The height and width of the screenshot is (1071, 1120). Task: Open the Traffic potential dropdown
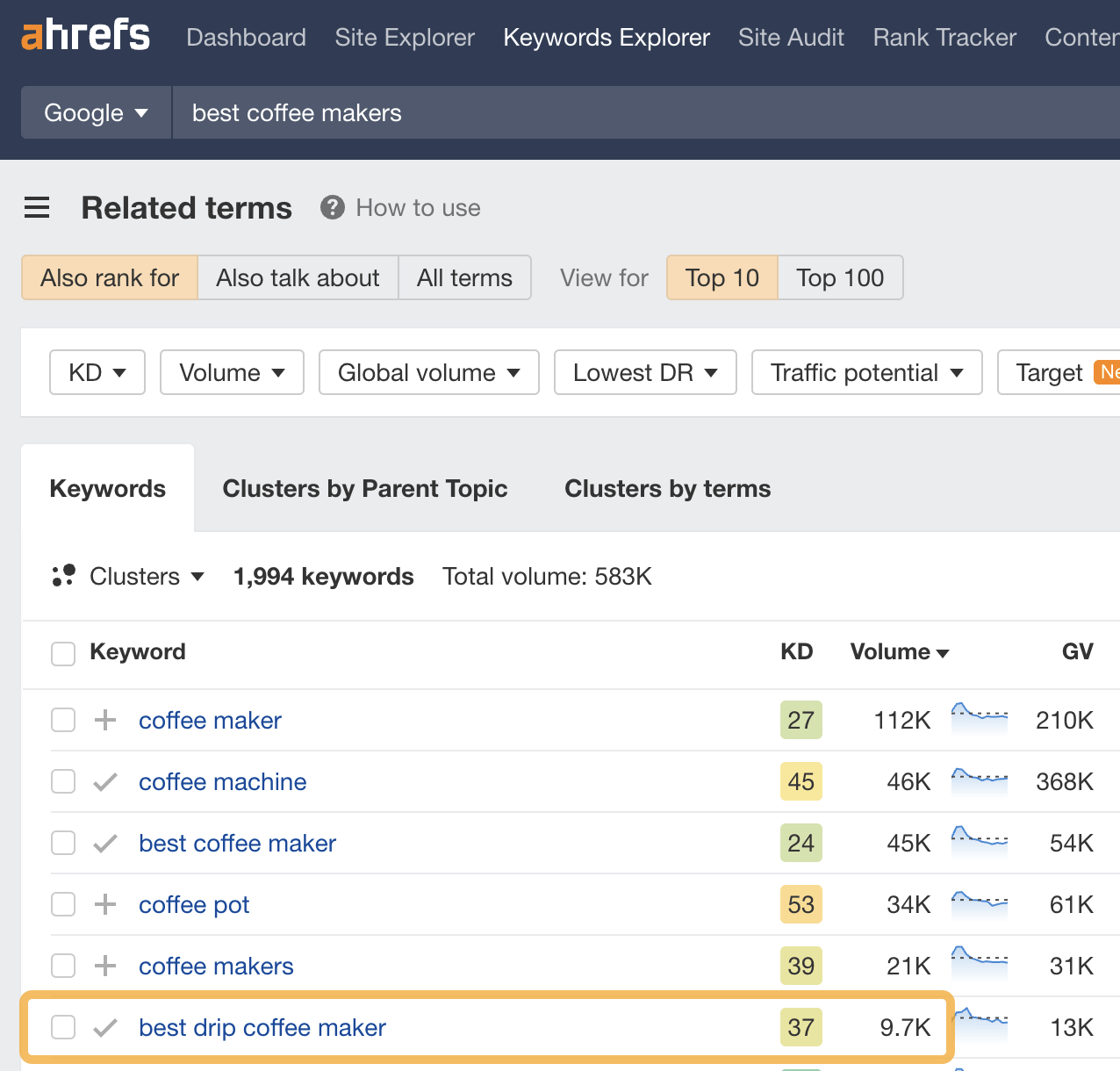[866, 372]
